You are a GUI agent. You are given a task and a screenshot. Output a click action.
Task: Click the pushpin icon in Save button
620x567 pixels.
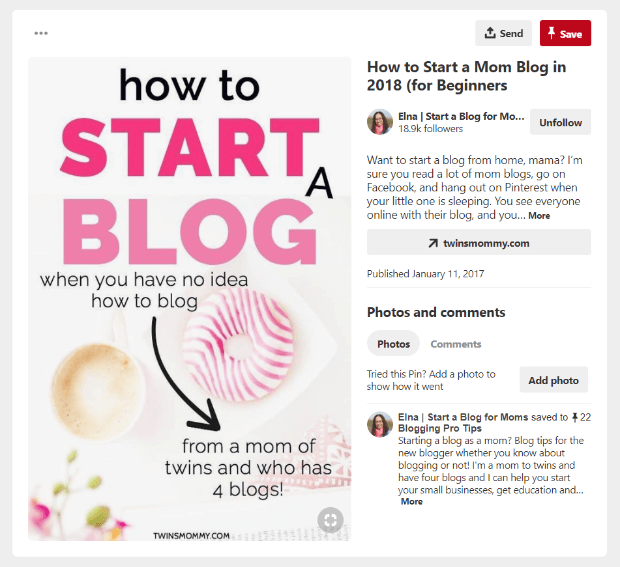[x=551, y=33]
